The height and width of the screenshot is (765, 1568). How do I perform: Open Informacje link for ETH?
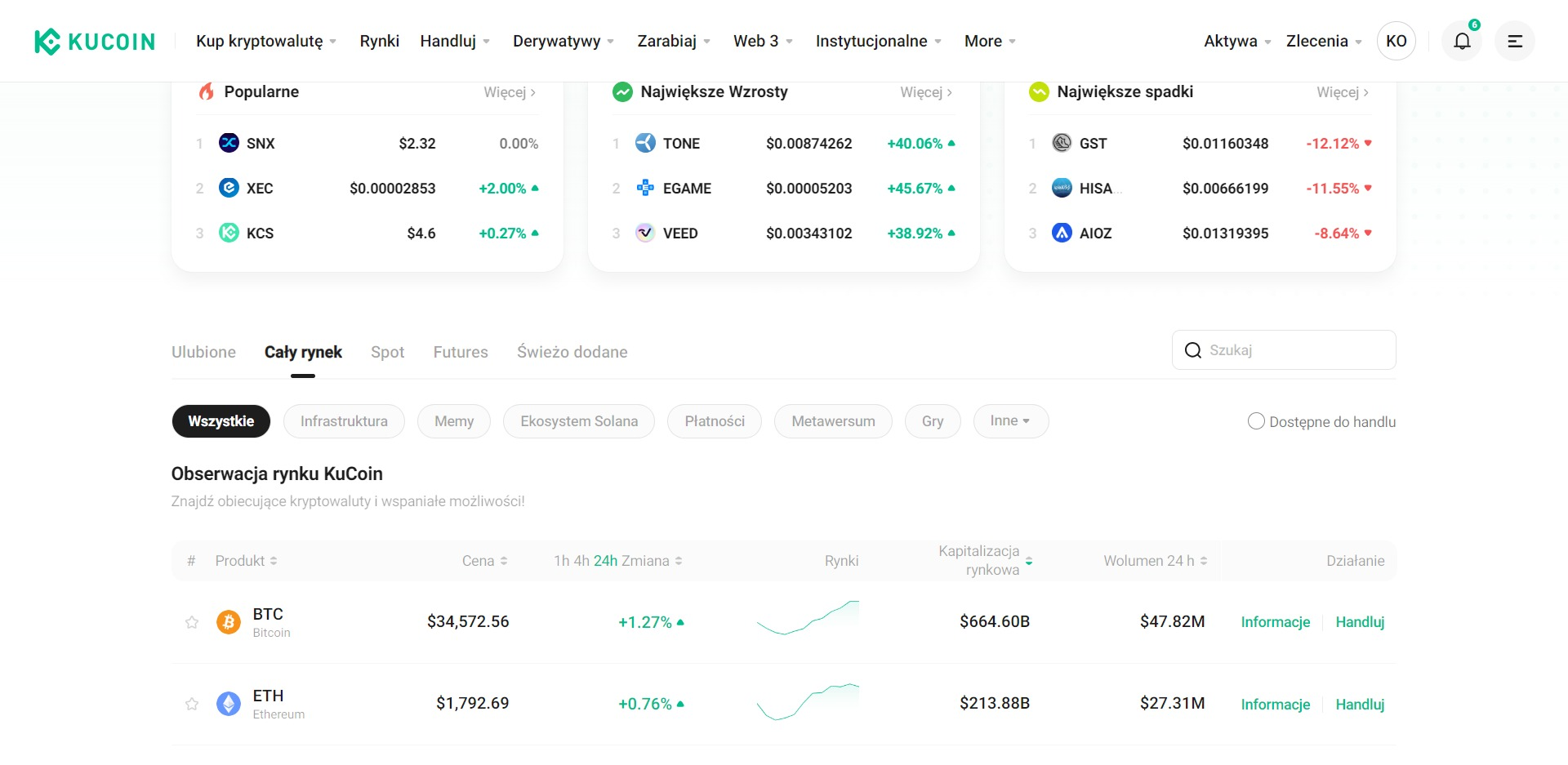1276,704
